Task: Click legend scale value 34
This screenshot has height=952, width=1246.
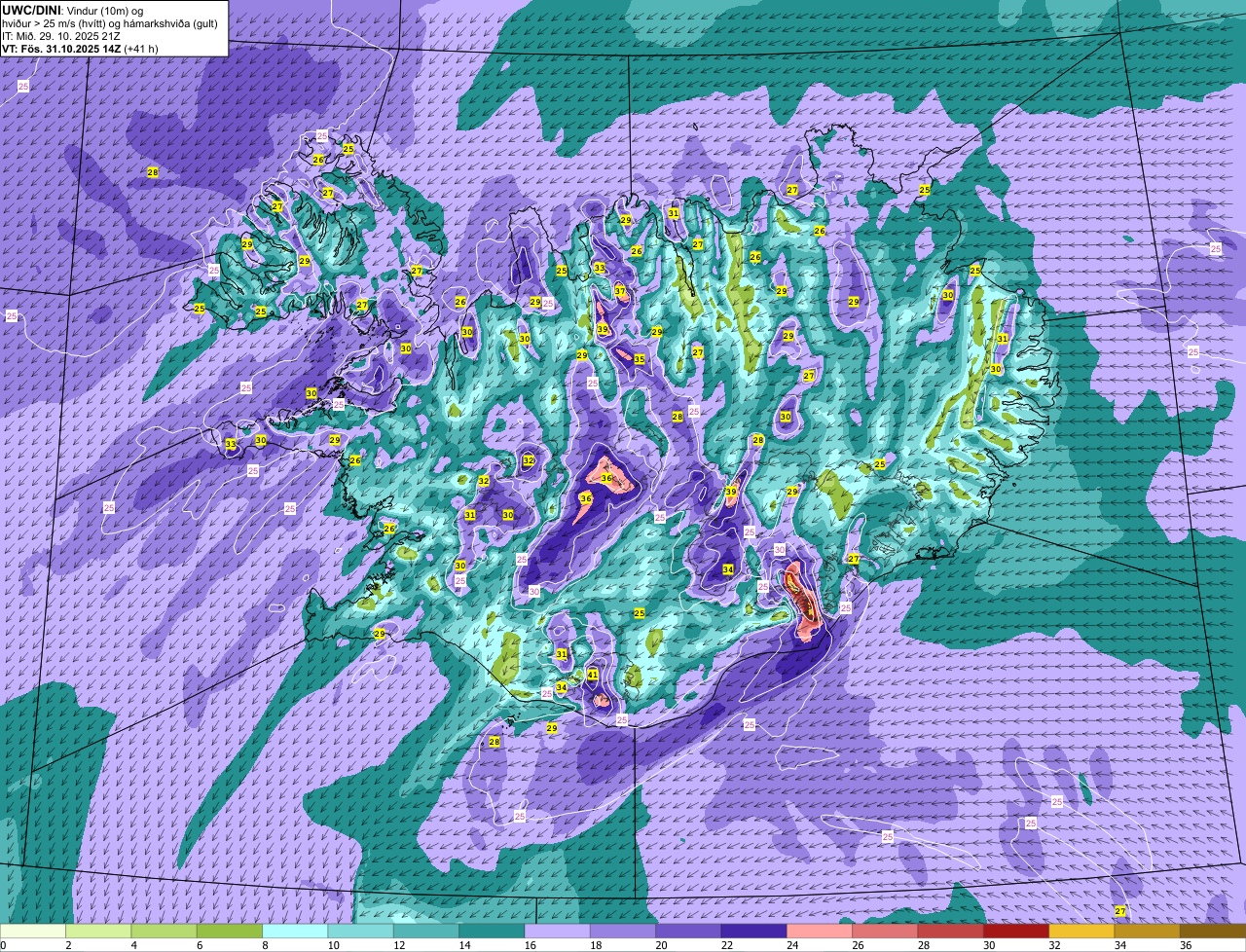Action: coord(1120,945)
